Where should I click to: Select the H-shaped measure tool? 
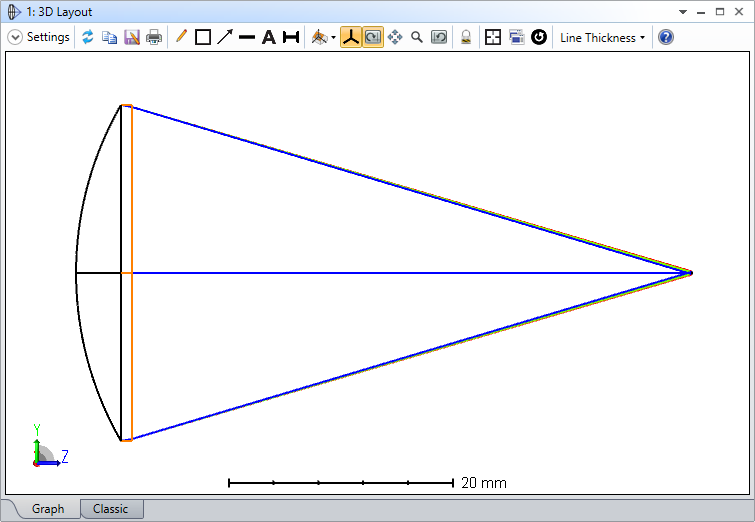coord(291,37)
